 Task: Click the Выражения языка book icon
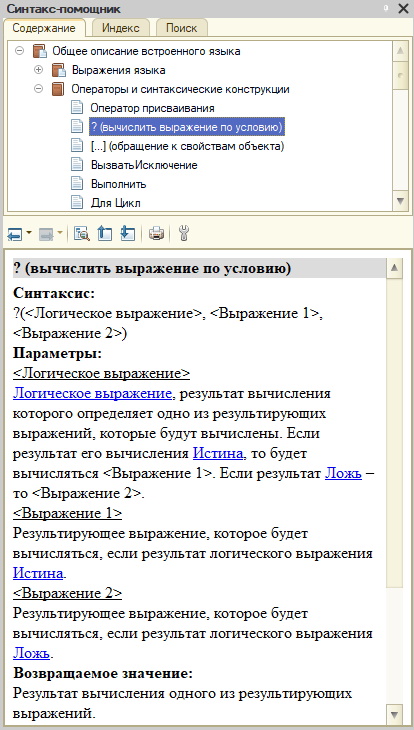pos(59,70)
